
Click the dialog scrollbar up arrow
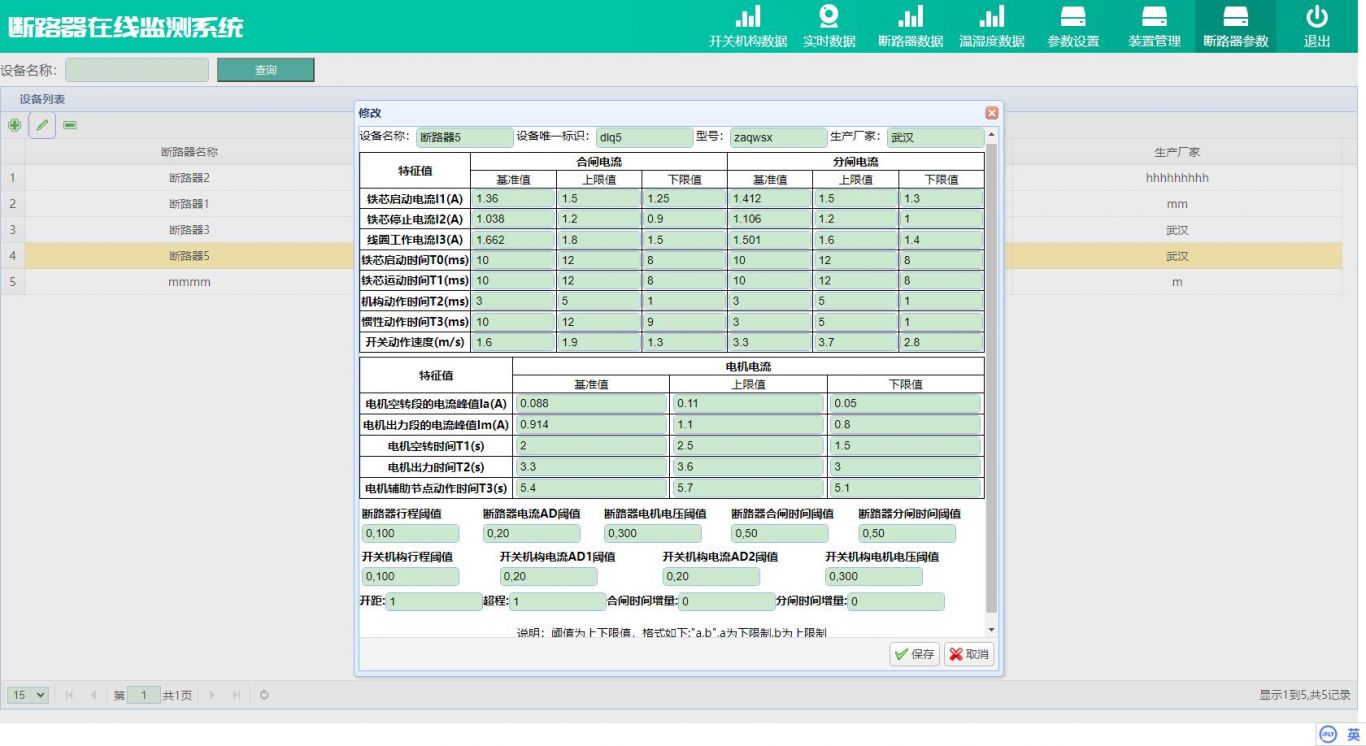(992, 134)
